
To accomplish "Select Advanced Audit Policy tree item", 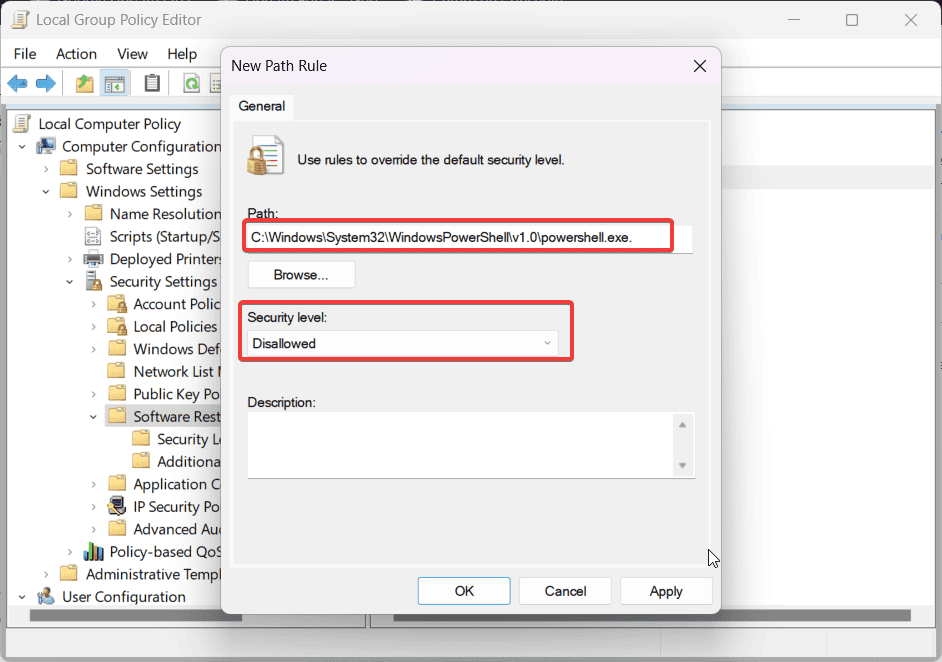I will [177, 529].
